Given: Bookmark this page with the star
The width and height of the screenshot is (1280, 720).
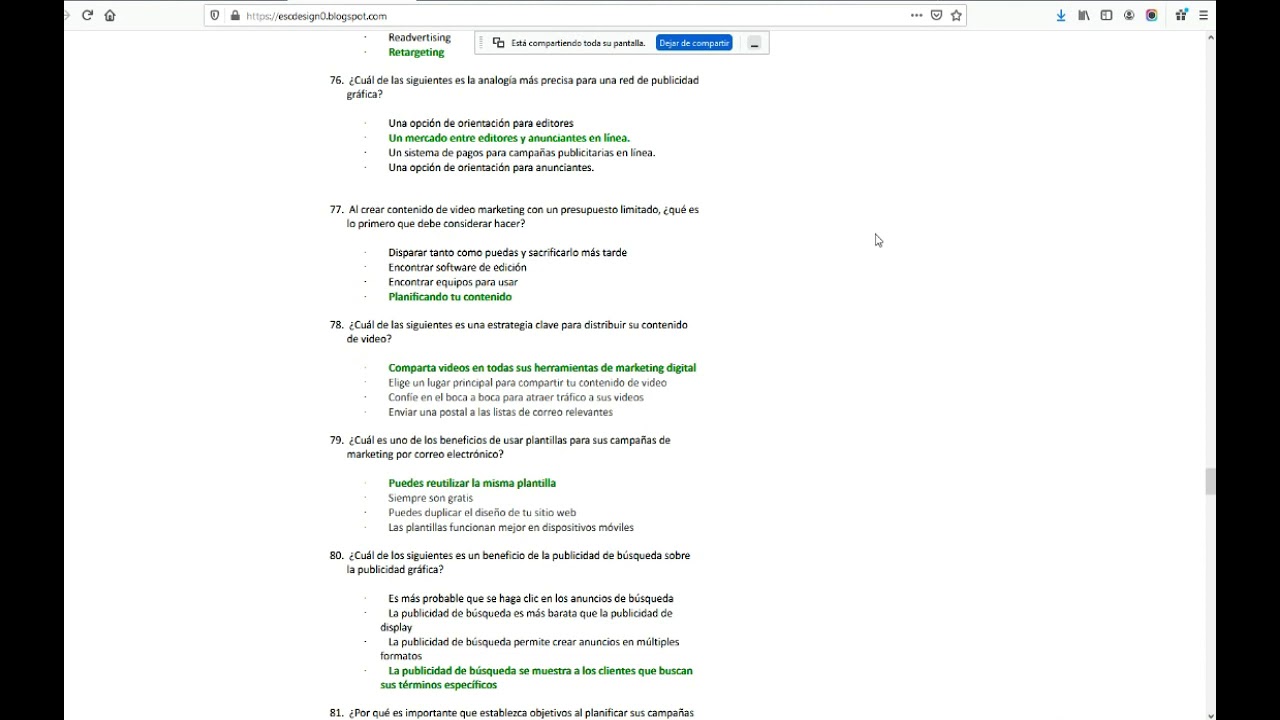Looking at the screenshot, I should point(956,15).
